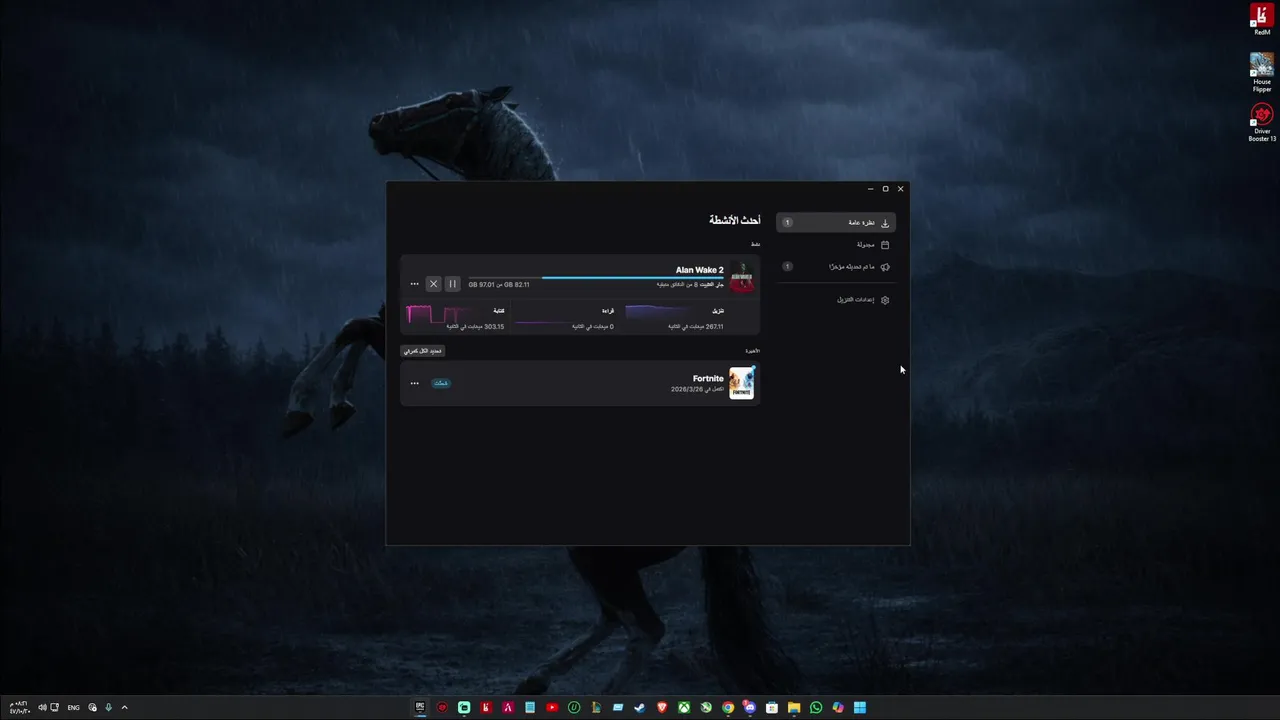Image resolution: width=1280 pixels, height=720 pixels.
Task: Click the Fortnite title text
Action: [x=708, y=378]
